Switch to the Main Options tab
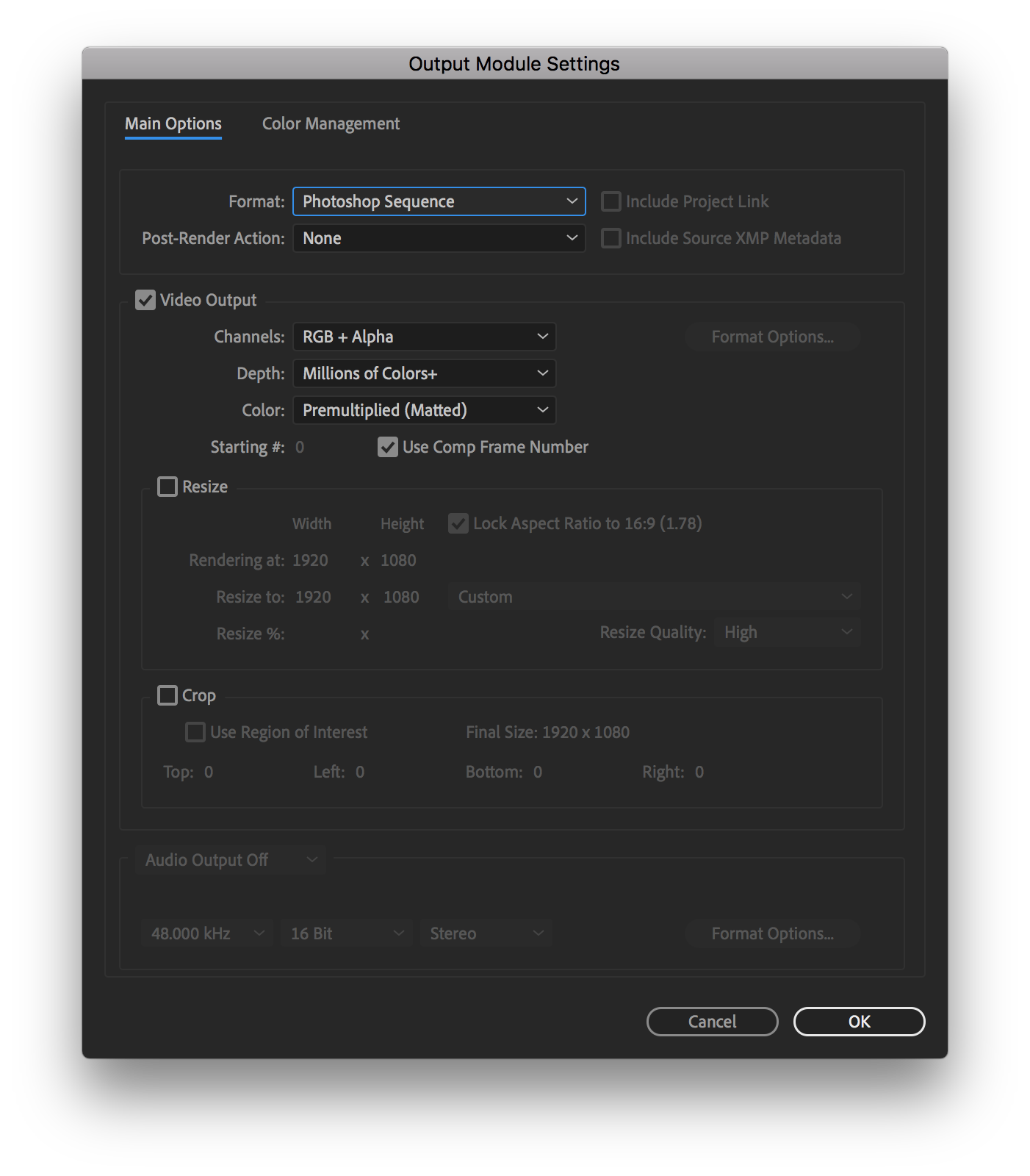This screenshot has height=1176, width=1030. 173,123
